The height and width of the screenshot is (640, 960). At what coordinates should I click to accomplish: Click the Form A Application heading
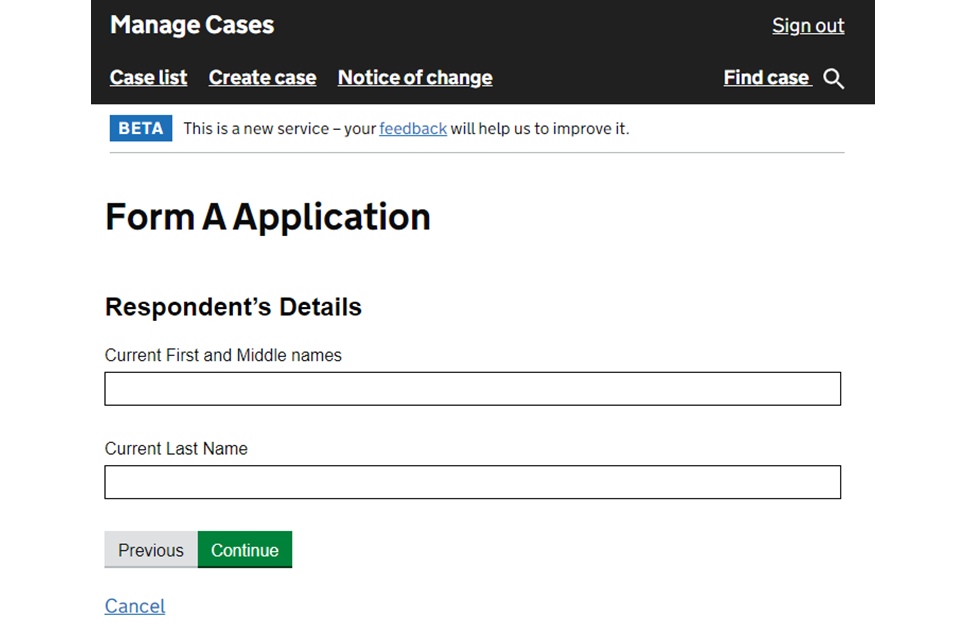click(268, 217)
